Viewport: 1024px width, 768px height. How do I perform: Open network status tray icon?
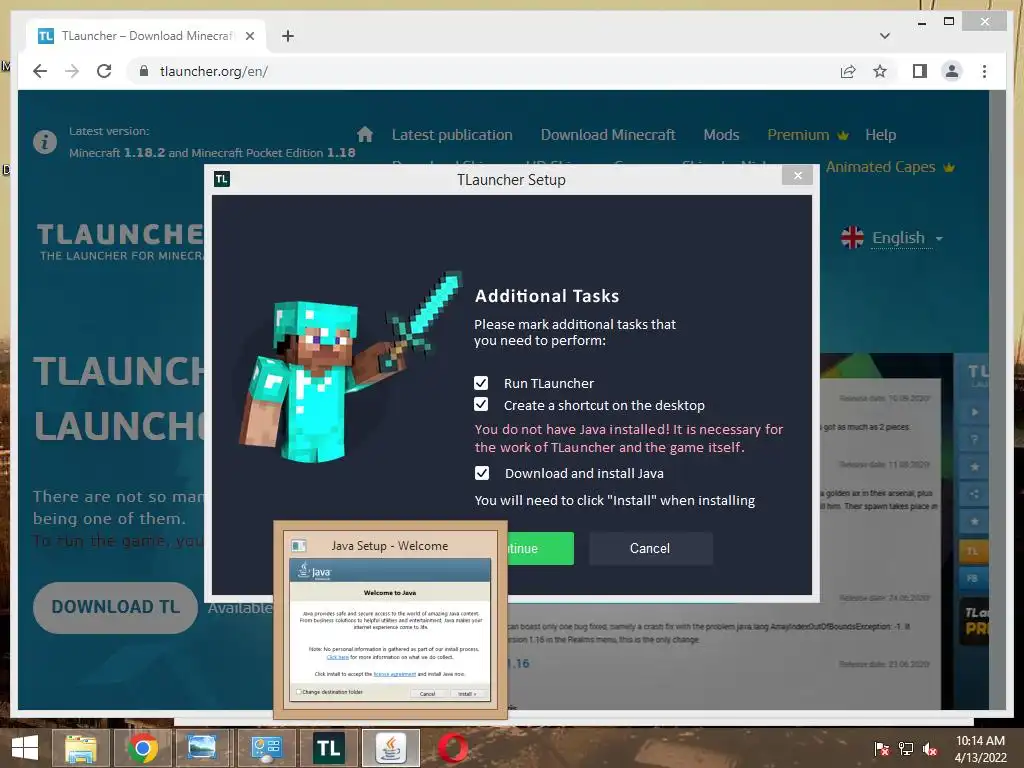(x=906, y=748)
